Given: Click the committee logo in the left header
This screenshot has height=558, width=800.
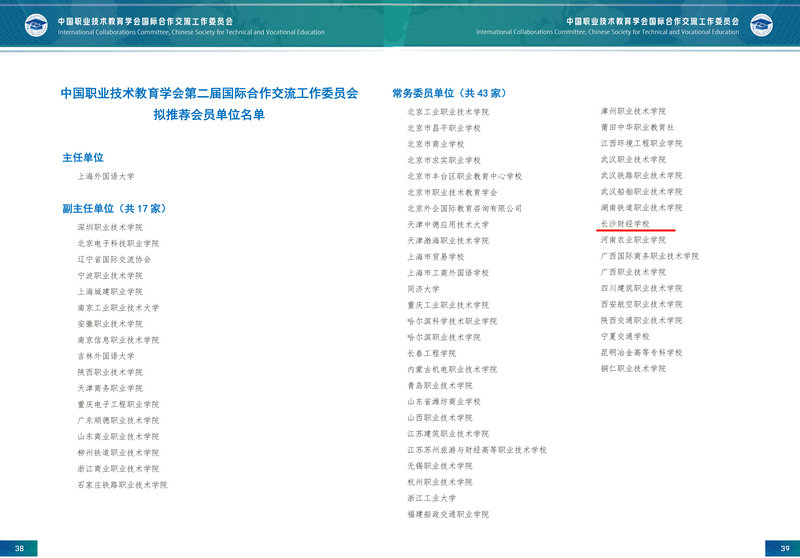Looking at the screenshot, I should coord(36,25).
